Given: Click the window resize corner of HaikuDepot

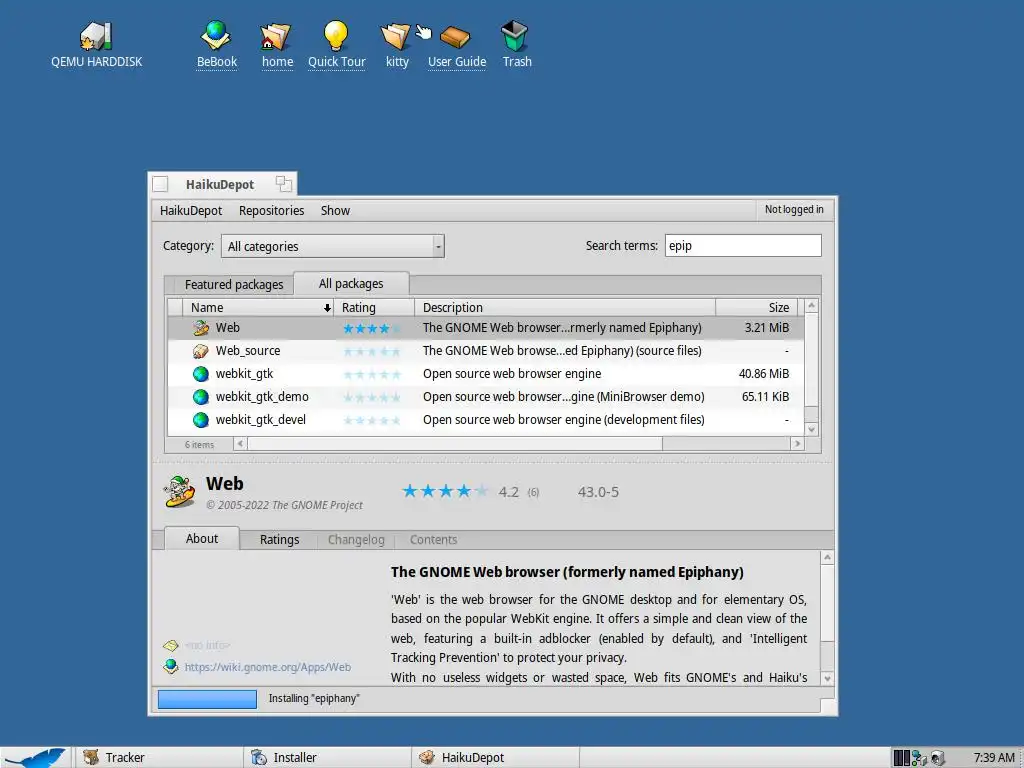Looking at the screenshot, I should [827, 706].
